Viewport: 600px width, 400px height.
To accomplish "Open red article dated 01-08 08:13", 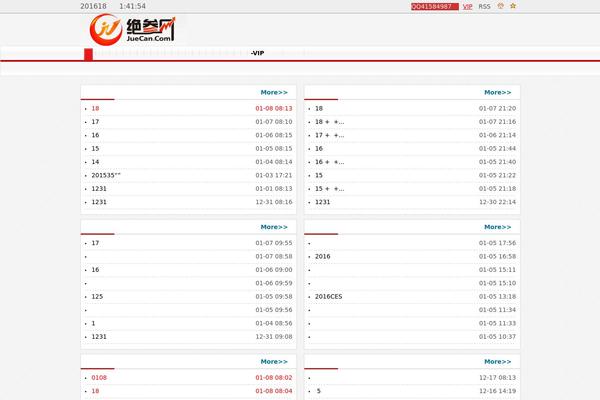I will pyautogui.click(x=95, y=108).
